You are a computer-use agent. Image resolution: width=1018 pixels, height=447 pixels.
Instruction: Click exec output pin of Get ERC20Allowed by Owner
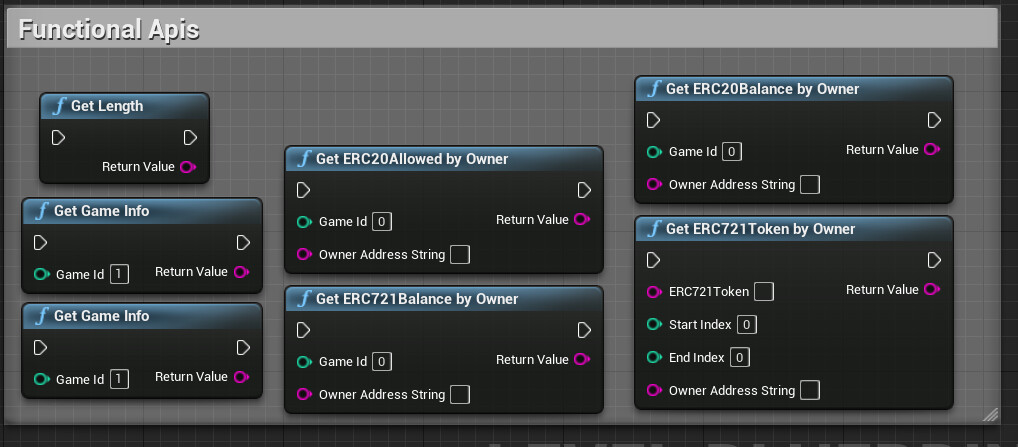(x=584, y=190)
